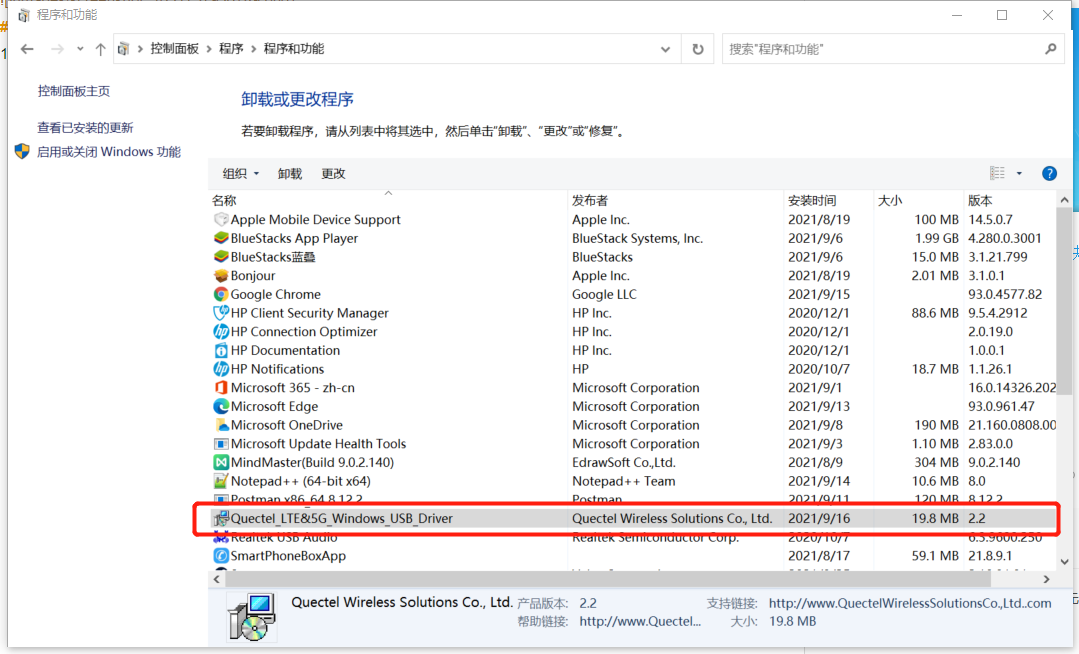Click the BlueStack Systems, Inc. publisher cell
The height and width of the screenshot is (654, 1079).
[x=637, y=238]
